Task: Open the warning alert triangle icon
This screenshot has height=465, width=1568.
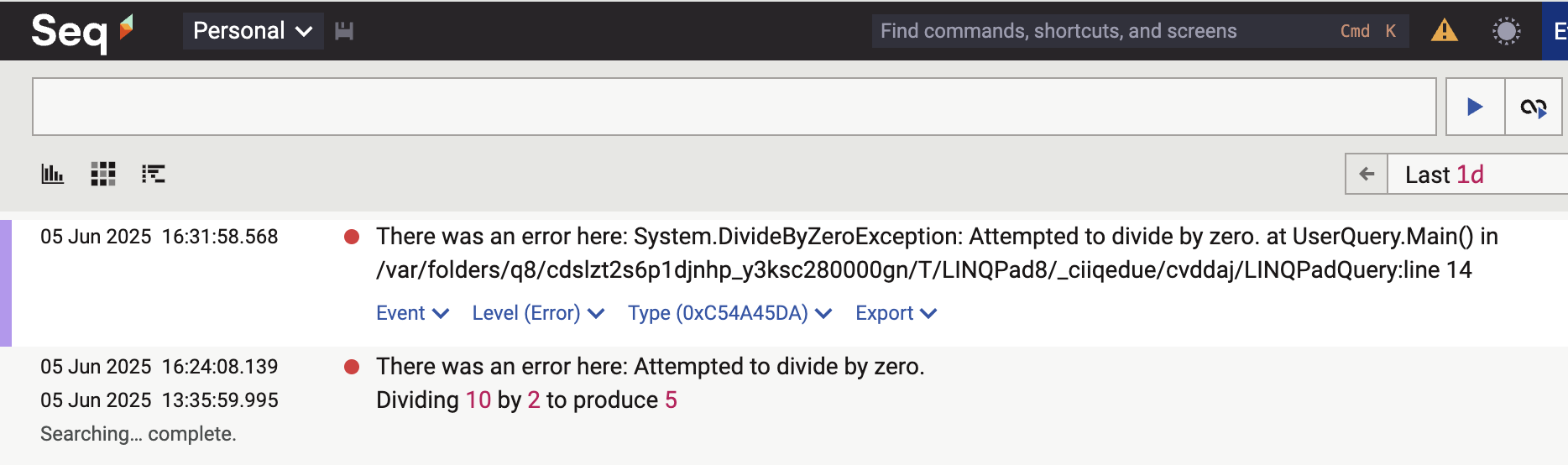Action: point(1444,31)
